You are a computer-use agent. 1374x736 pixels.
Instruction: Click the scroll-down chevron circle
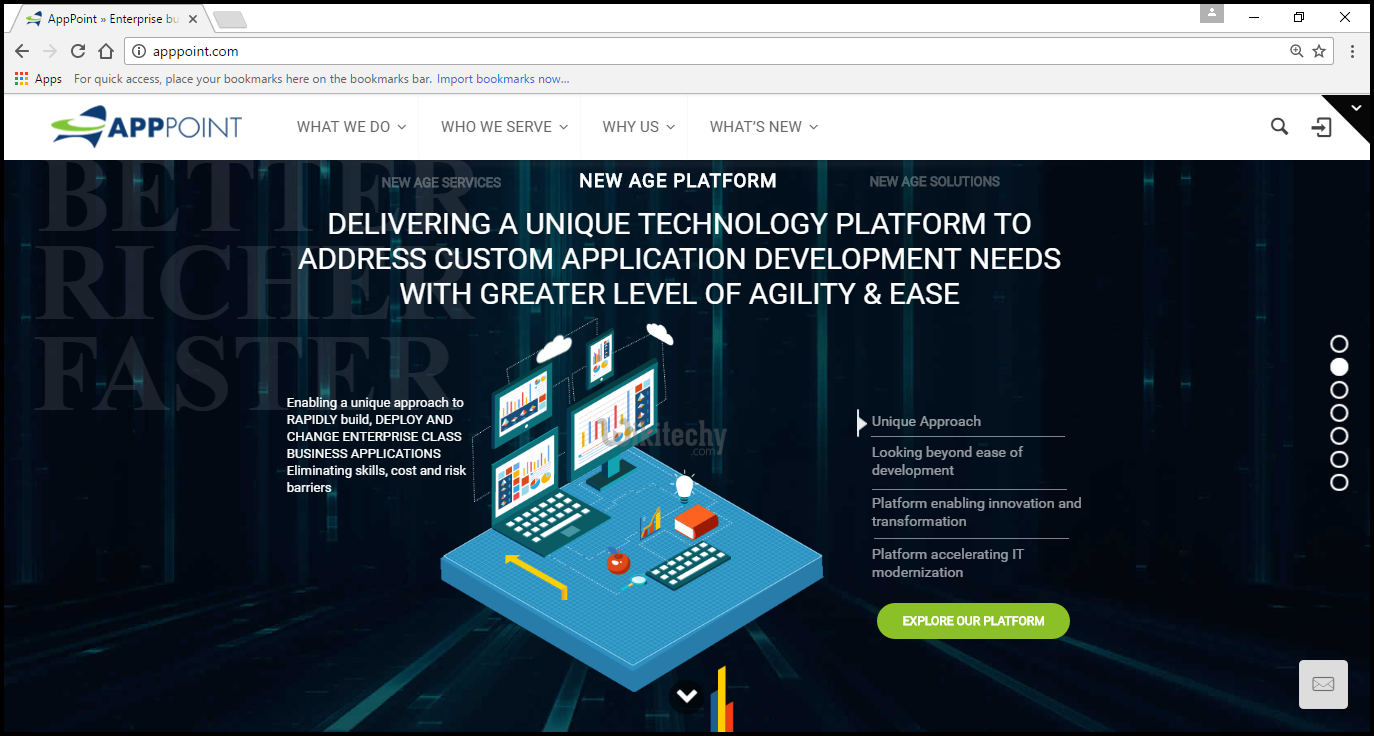(x=687, y=695)
